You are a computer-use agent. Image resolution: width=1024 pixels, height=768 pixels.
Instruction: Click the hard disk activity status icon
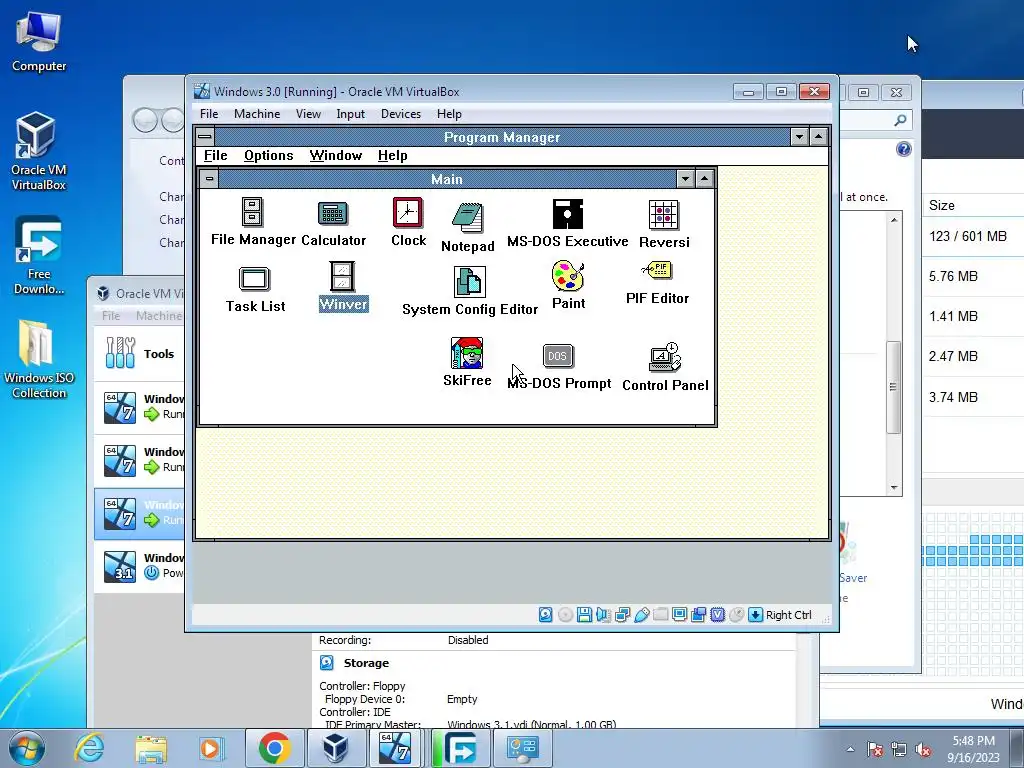click(x=545, y=615)
